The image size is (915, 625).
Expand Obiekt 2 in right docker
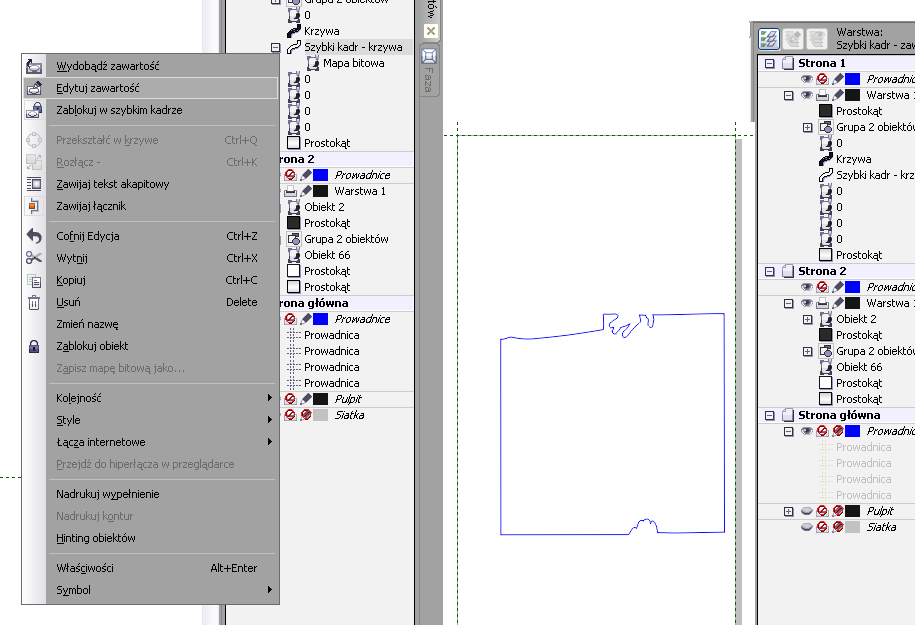[808, 319]
